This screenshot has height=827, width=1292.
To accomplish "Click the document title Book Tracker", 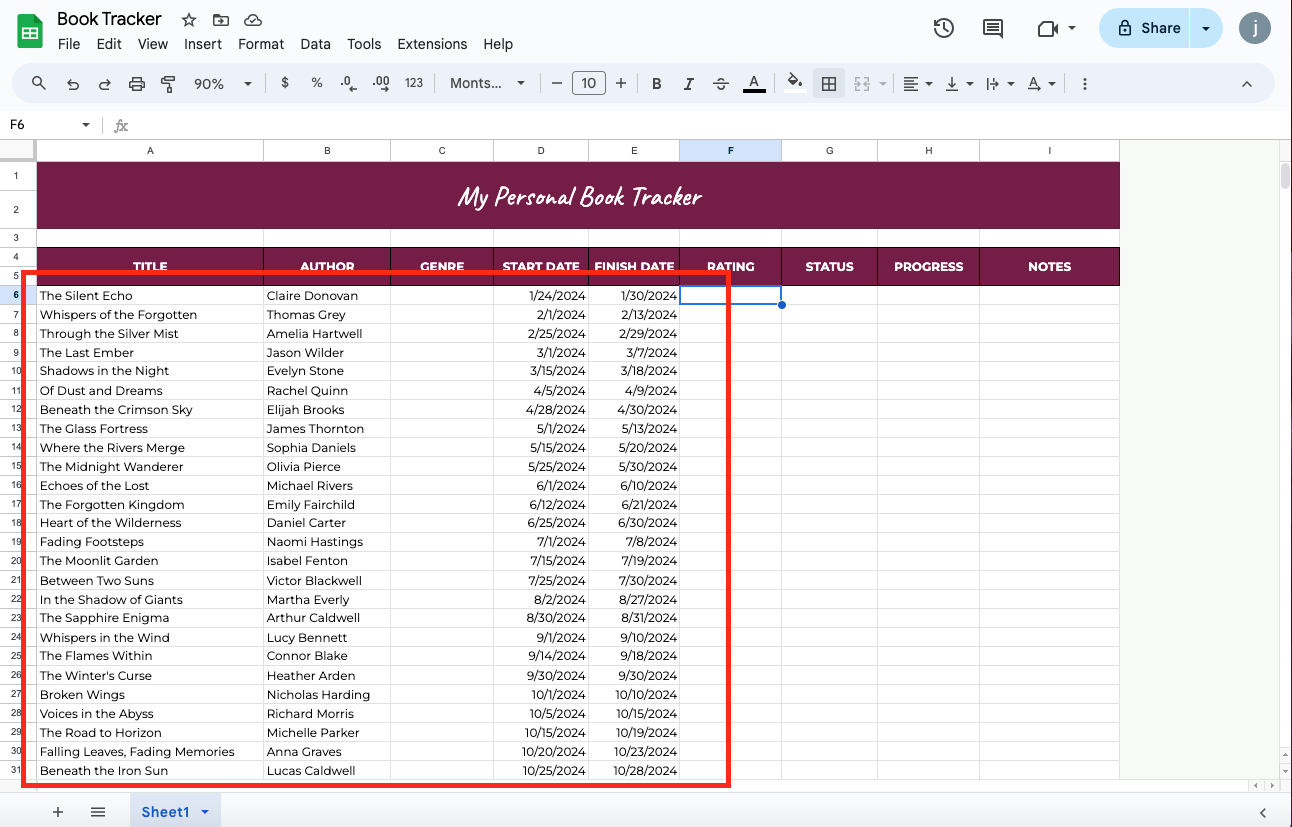I will 109,19.
